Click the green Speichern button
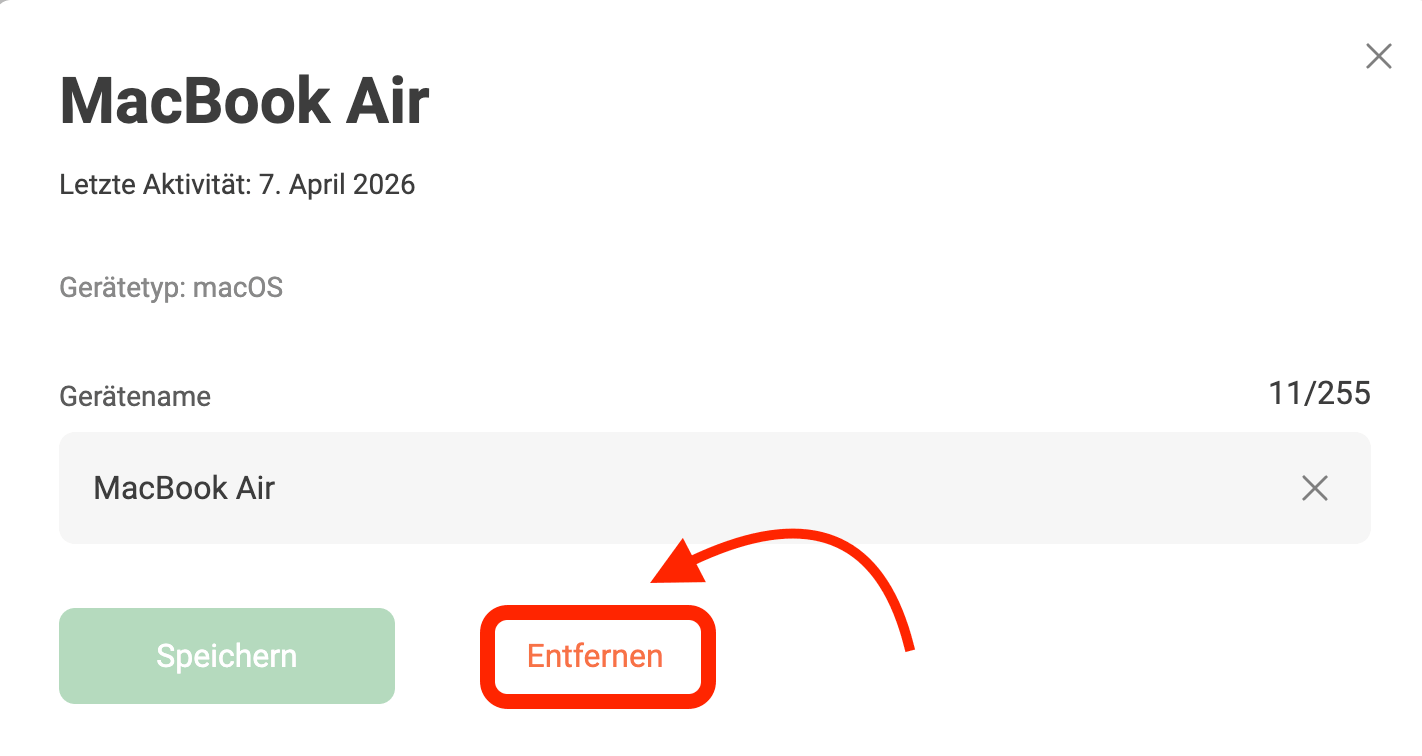 coord(227,656)
